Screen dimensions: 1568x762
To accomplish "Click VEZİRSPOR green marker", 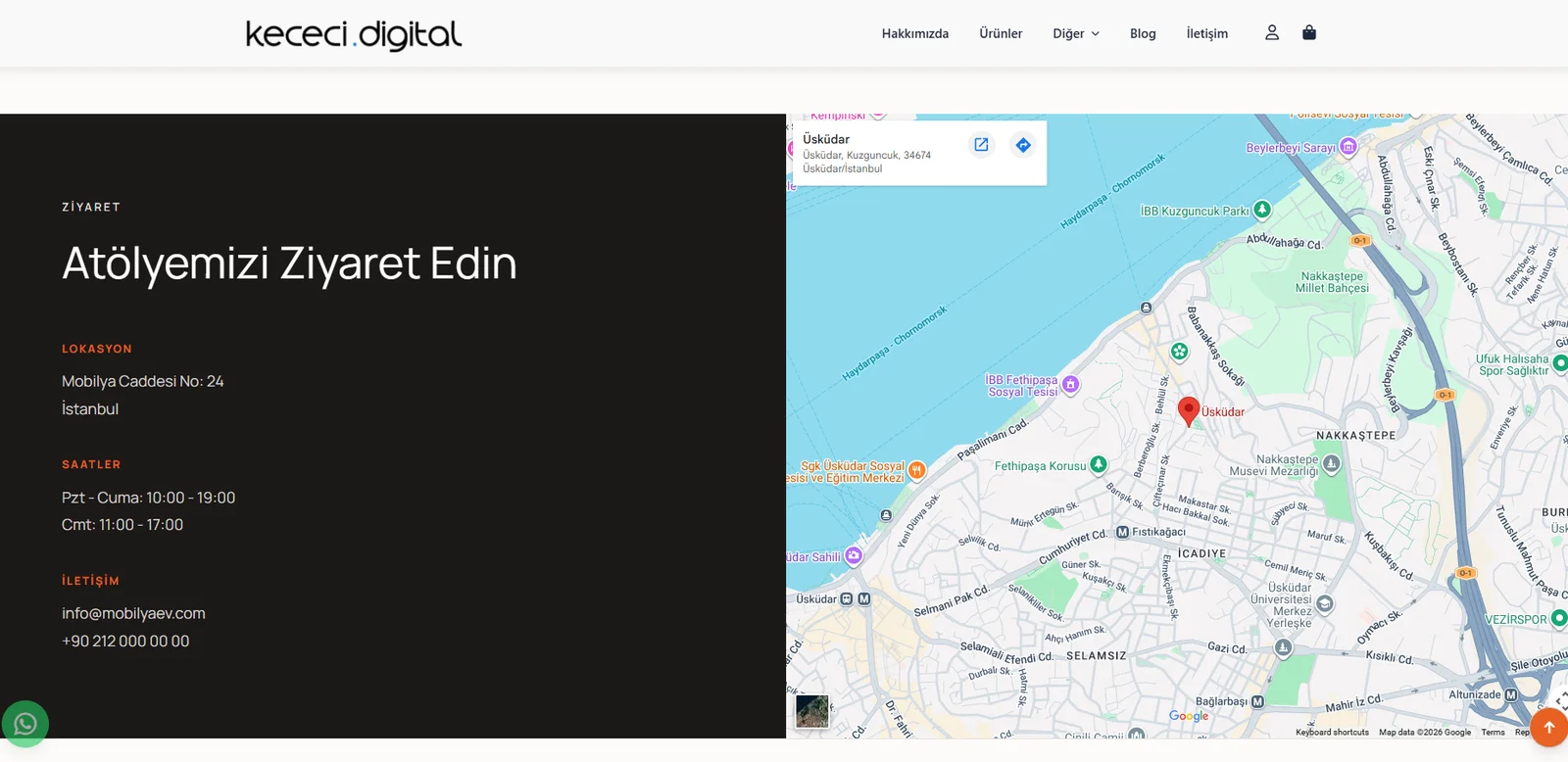I will pos(1558,618).
